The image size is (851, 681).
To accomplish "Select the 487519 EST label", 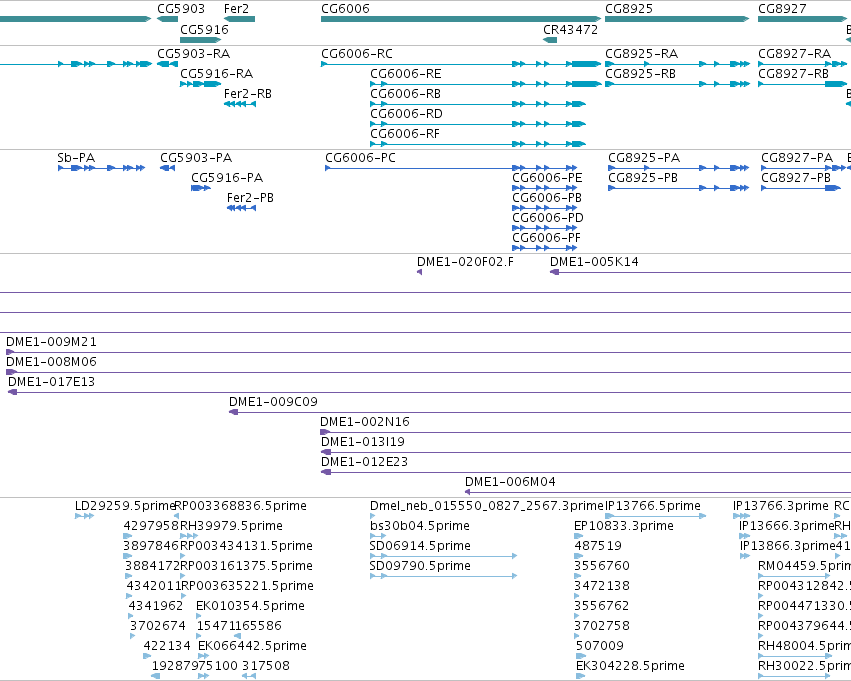I will click(x=598, y=546).
